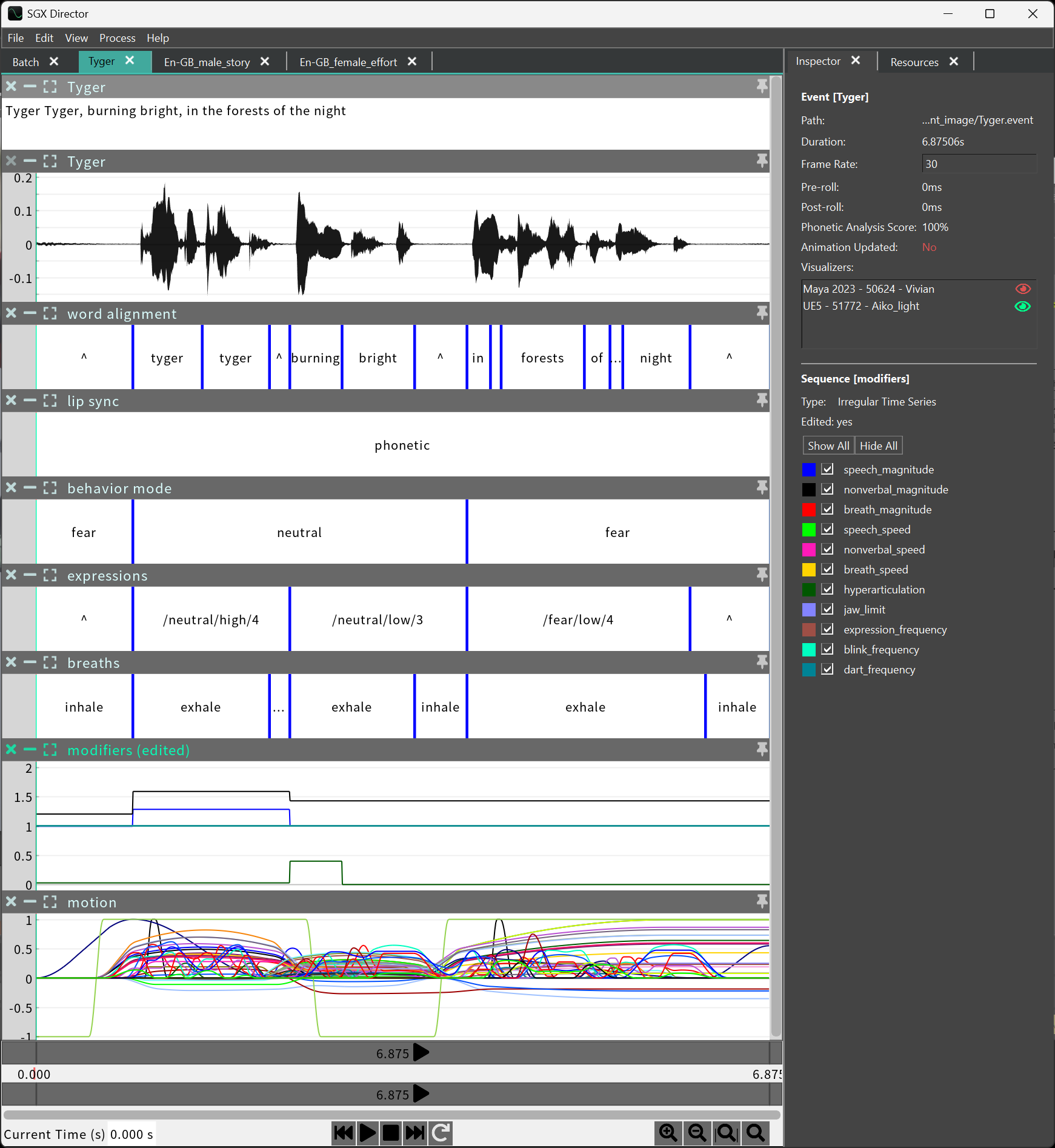1055x1148 pixels.
Task: Jump to the start with the rewind button
Action: (x=344, y=1133)
